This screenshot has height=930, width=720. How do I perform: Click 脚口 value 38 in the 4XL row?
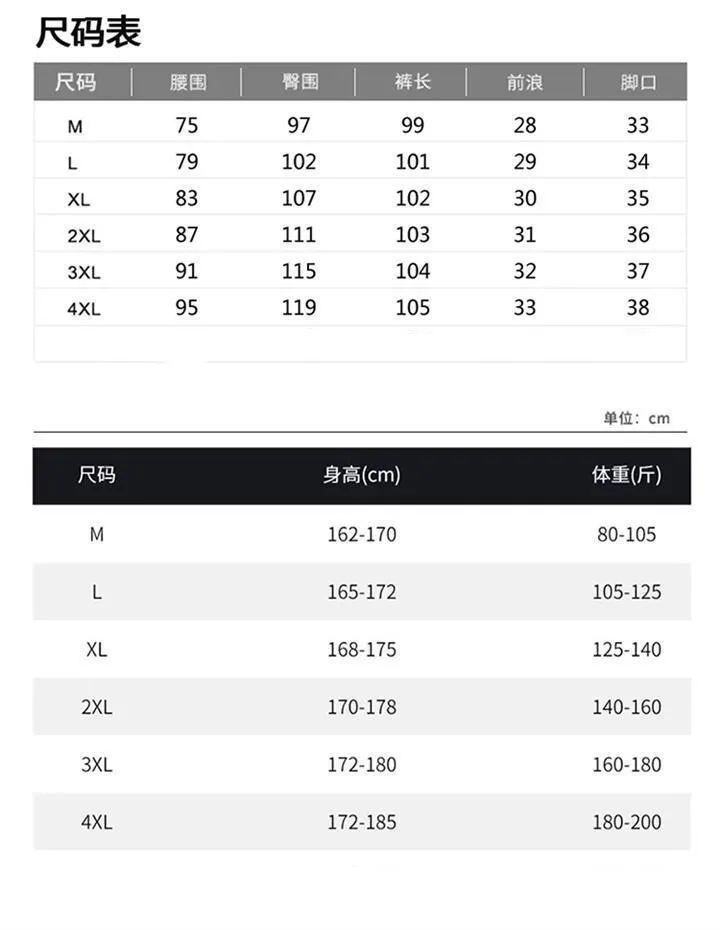(x=638, y=308)
